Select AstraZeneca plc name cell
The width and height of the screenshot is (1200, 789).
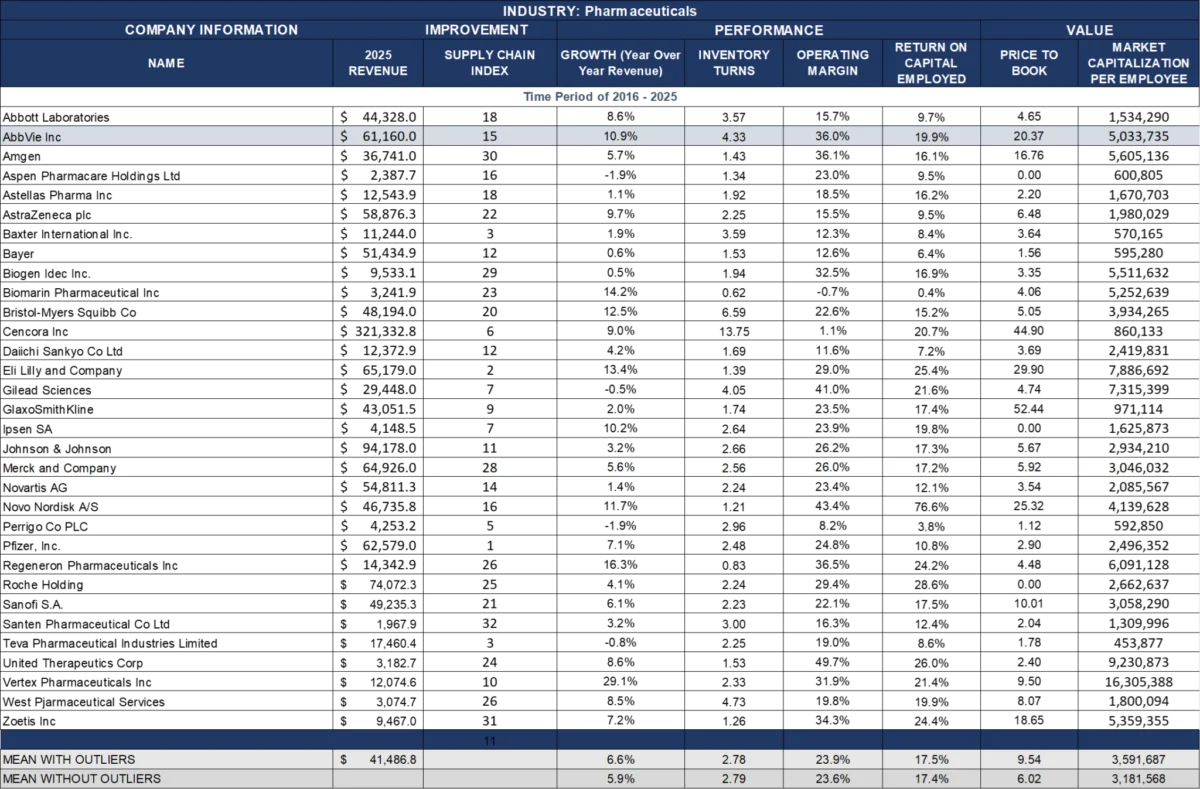(x=166, y=214)
